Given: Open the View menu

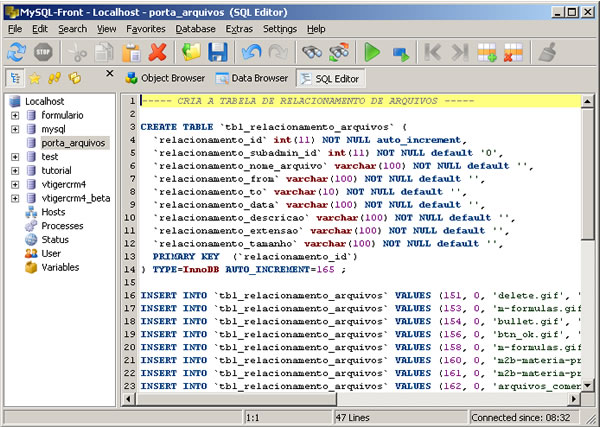Looking at the screenshot, I should (106, 29).
